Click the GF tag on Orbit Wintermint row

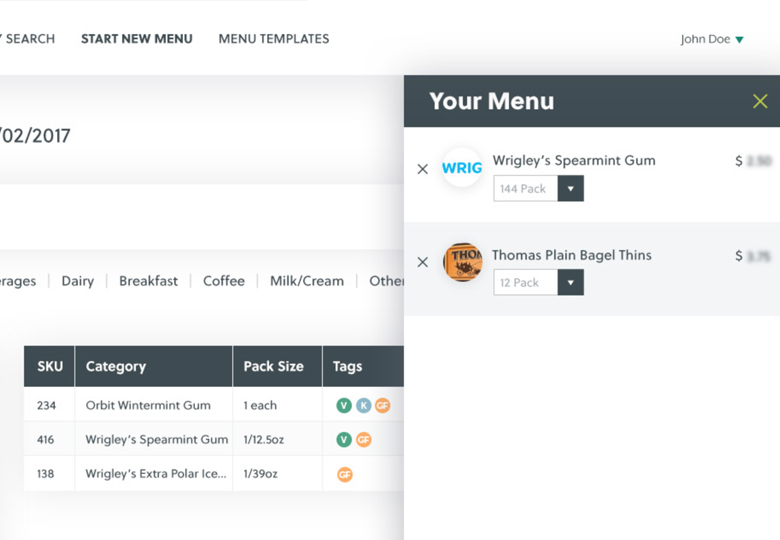pyautogui.click(x=383, y=406)
